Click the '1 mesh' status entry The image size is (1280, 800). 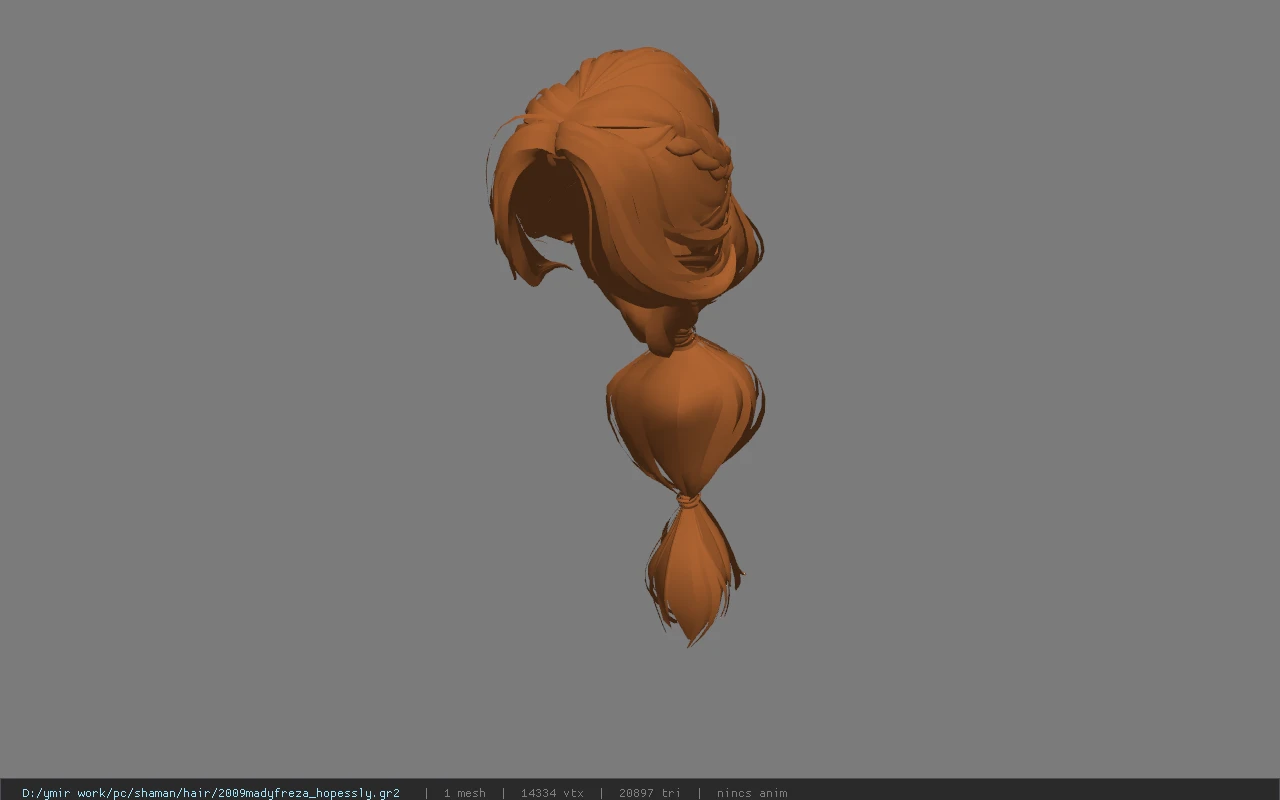(465, 793)
